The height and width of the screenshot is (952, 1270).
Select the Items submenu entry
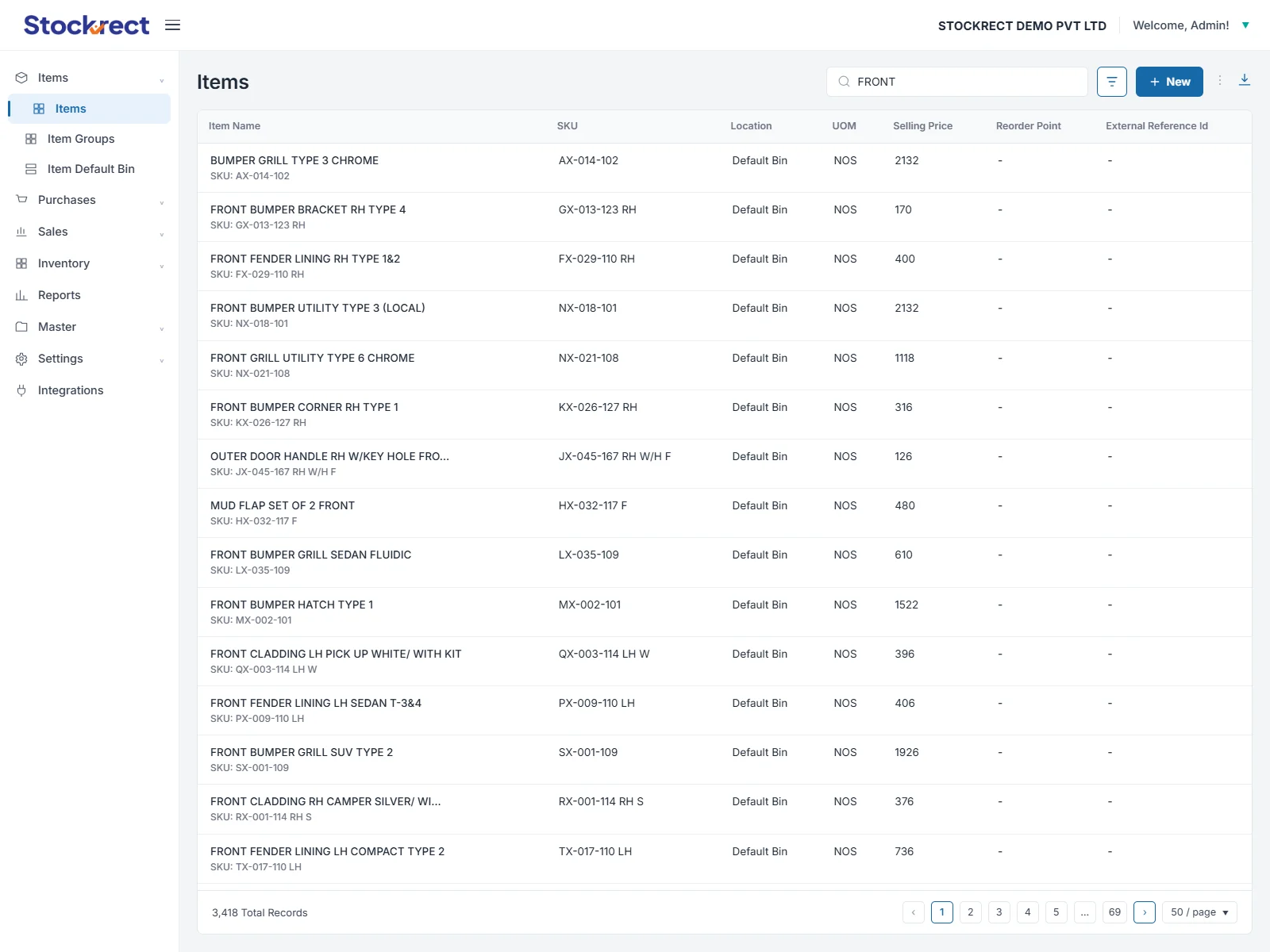(89, 109)
